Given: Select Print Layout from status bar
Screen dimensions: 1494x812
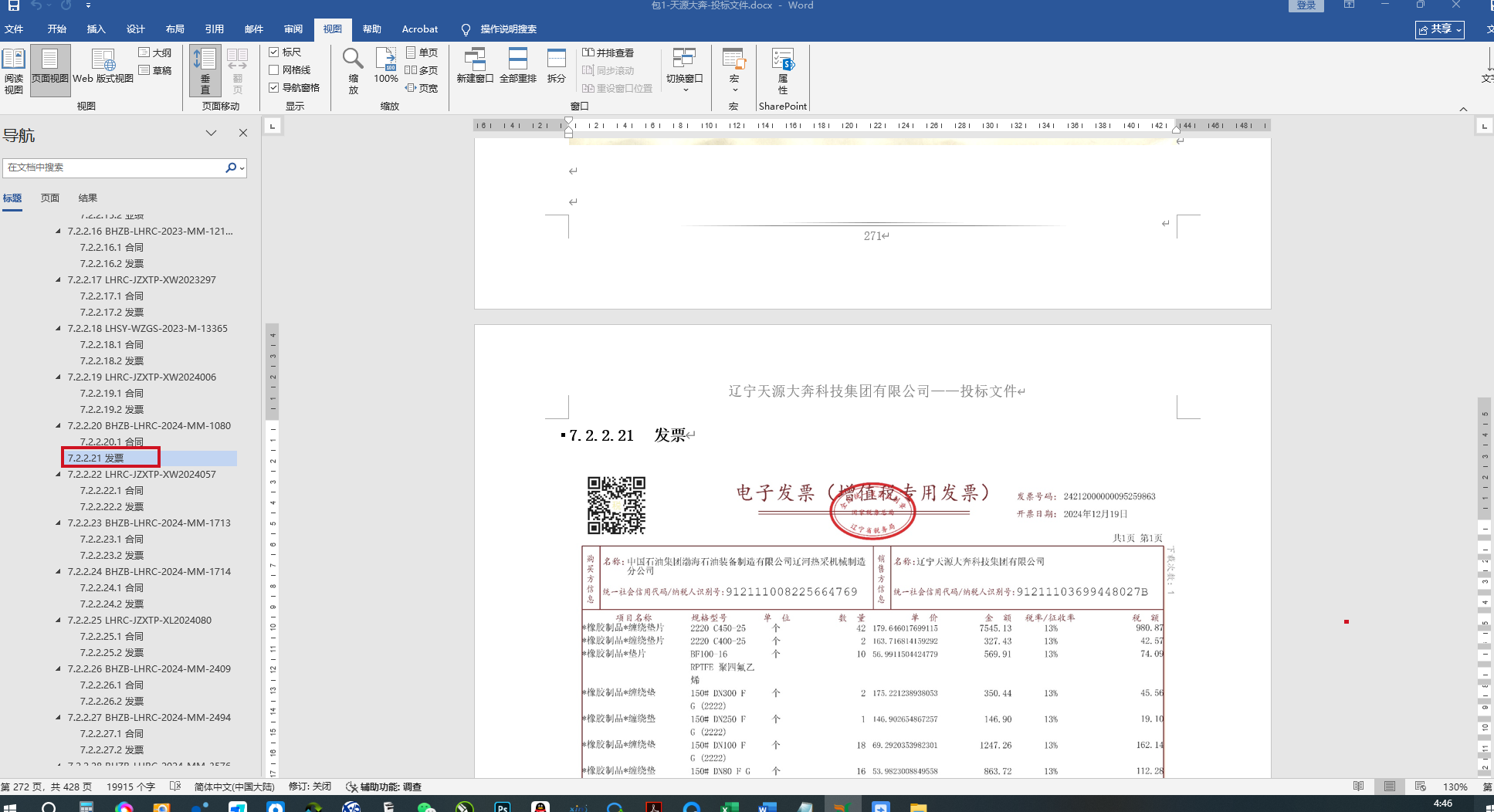Looking at the screenshot, I should coord(1390,787).
